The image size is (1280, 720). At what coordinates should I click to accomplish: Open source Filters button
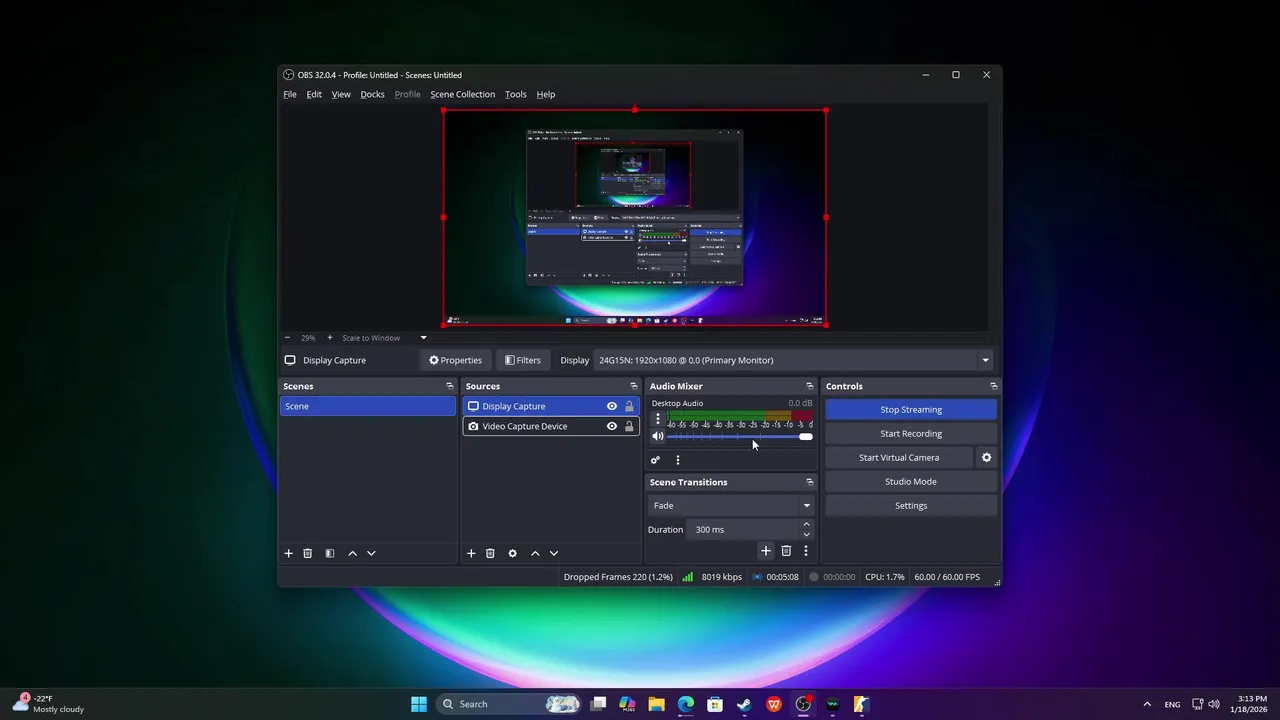tap(523, 360)
